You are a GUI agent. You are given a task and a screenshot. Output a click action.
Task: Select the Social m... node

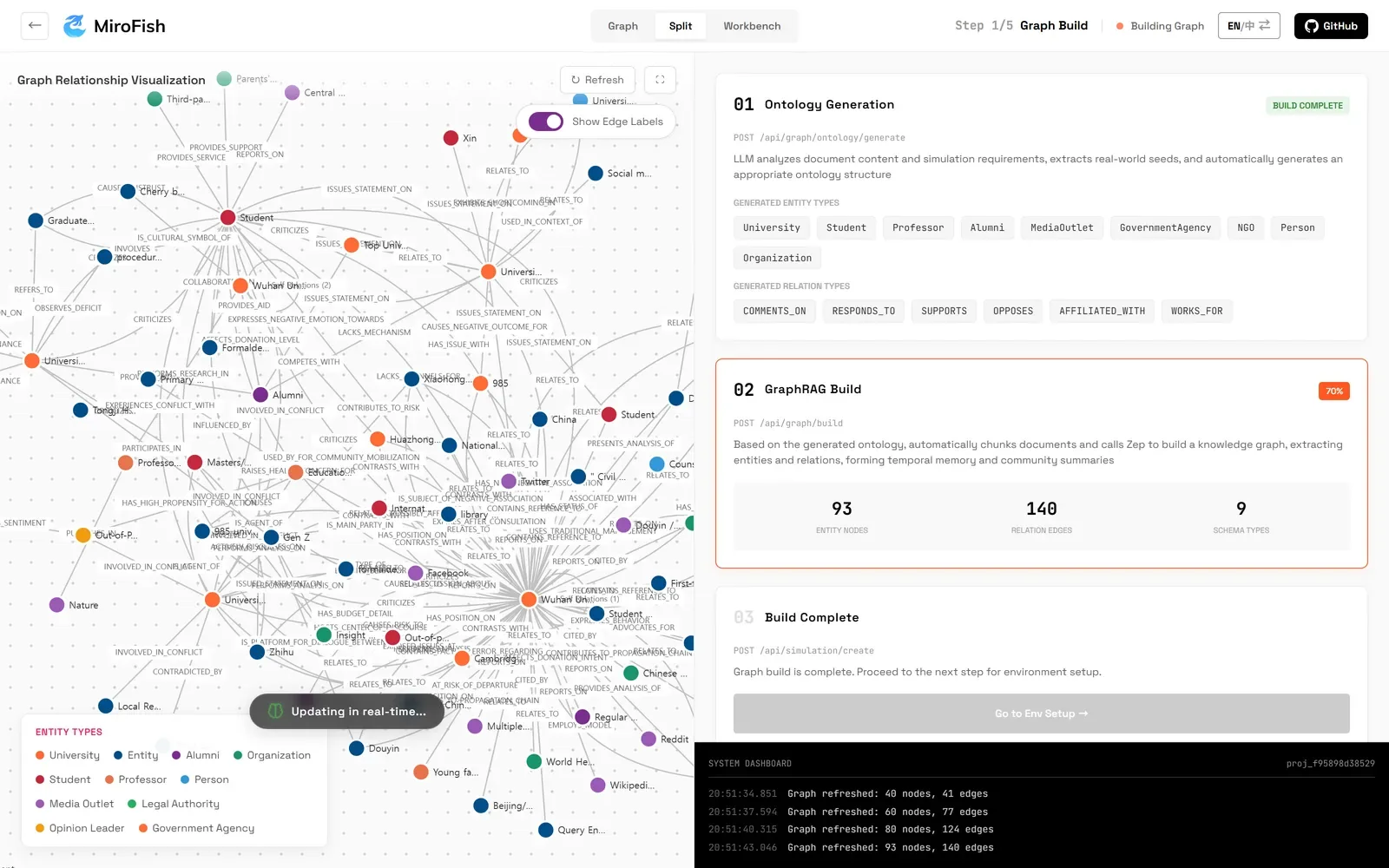(x=596, y=174)
